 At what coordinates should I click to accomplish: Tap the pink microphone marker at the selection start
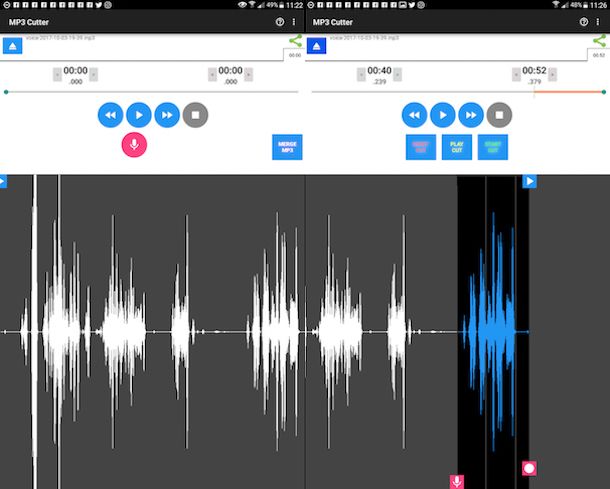(457, 482)
